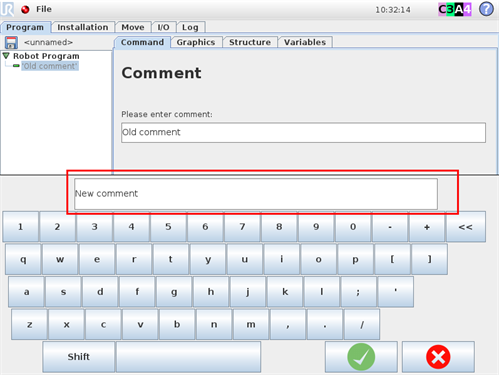
Task: Click the Universal Robots logo icon
Action: pos(7,9)
